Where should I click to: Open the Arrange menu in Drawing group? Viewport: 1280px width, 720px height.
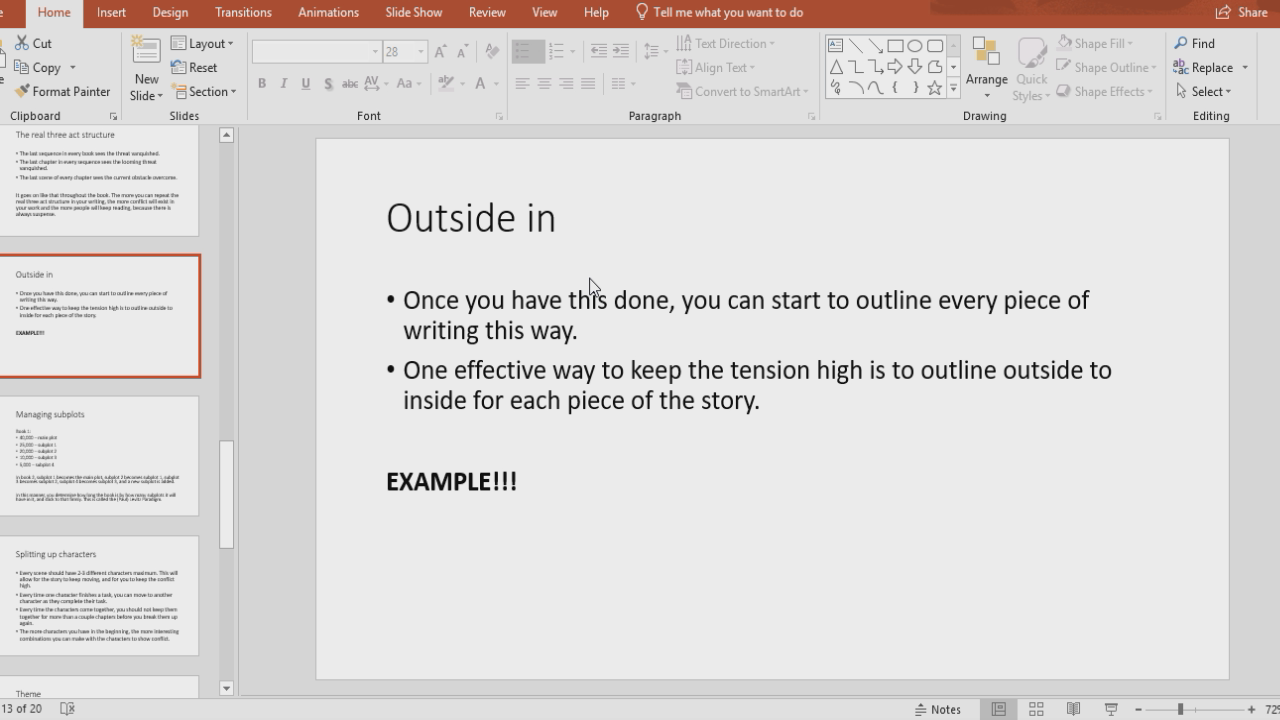coord(986,67)
